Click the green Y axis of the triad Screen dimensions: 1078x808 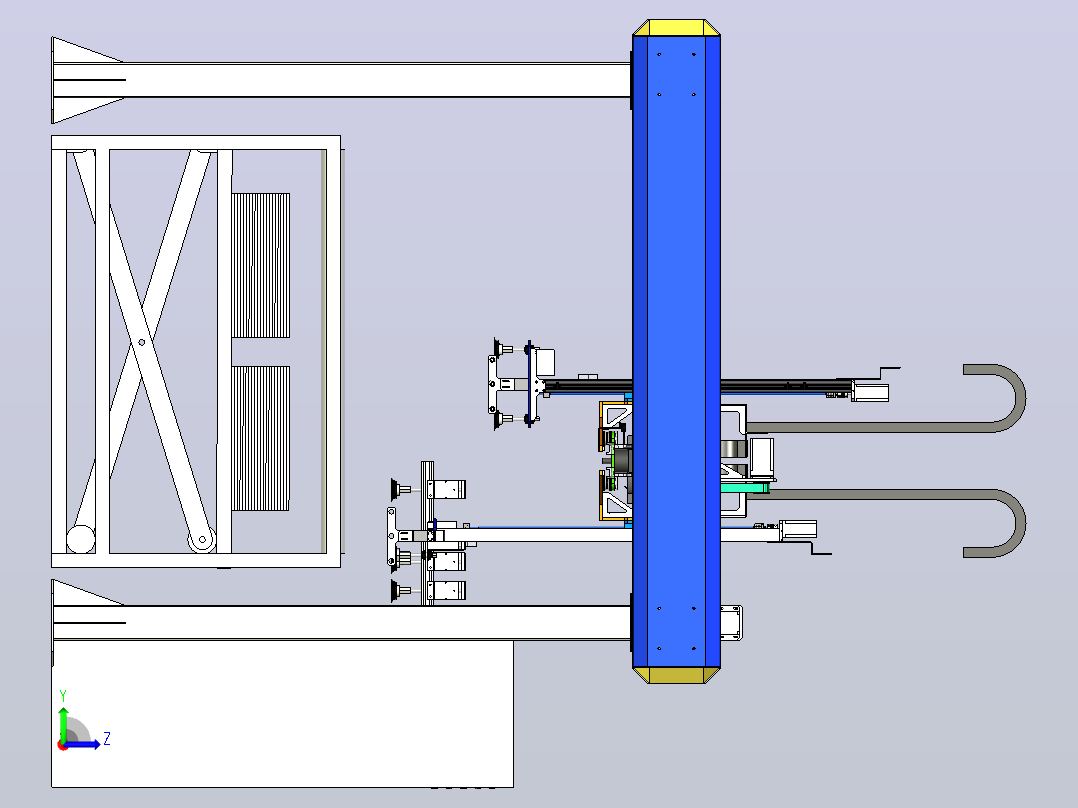(63, 725)
